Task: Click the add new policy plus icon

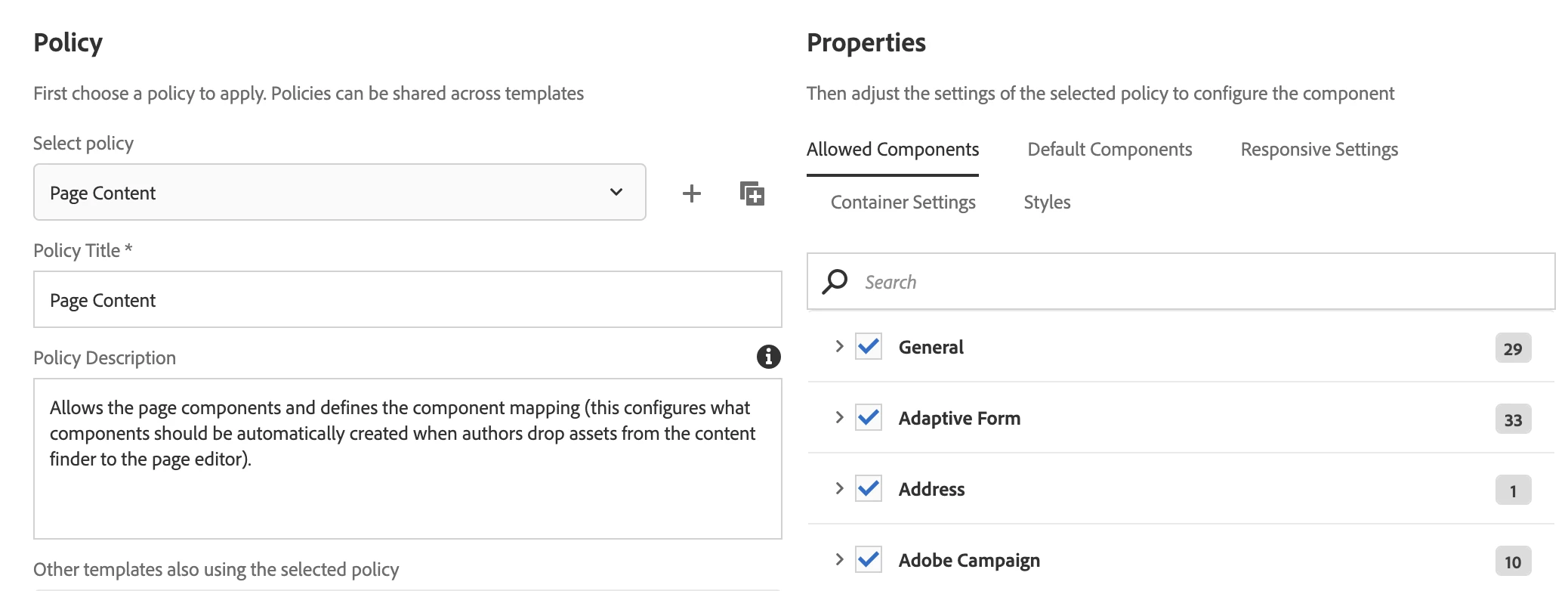Action: 691,193
